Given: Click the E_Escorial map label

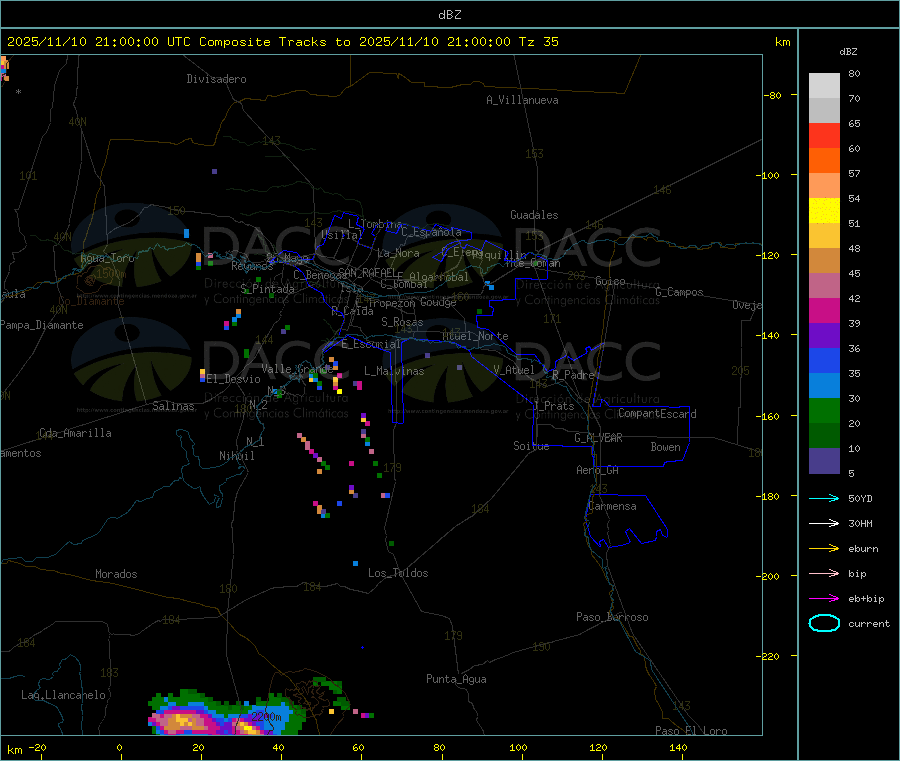Looking at the screenshot, I should (370, 344).
